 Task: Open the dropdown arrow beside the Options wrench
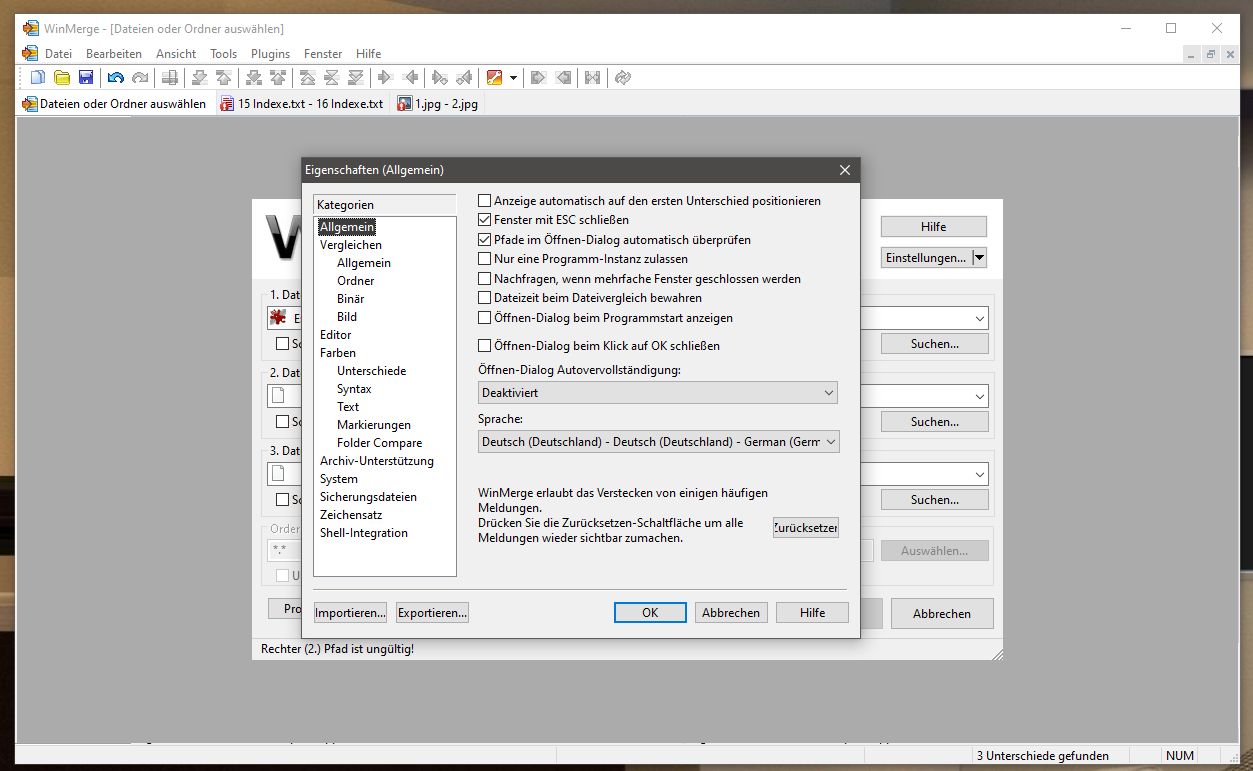pyautogui.click(x=513, y=78)
